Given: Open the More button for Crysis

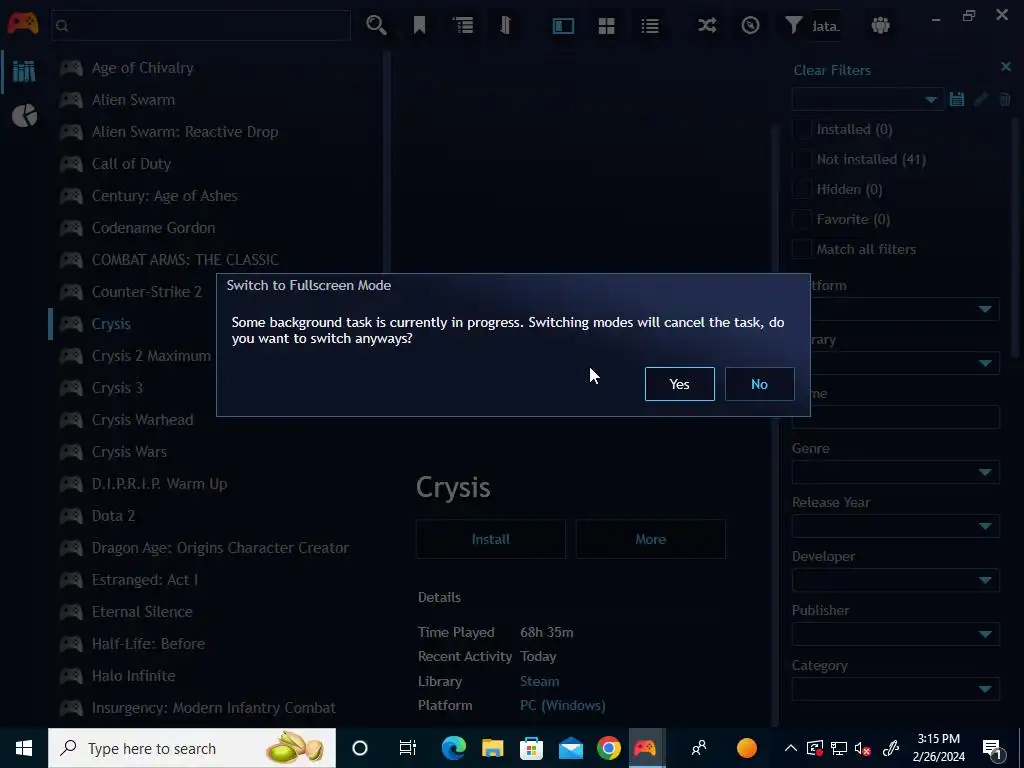Looking at the screenshot, I should pyautogui.click(x=650, y=539).
